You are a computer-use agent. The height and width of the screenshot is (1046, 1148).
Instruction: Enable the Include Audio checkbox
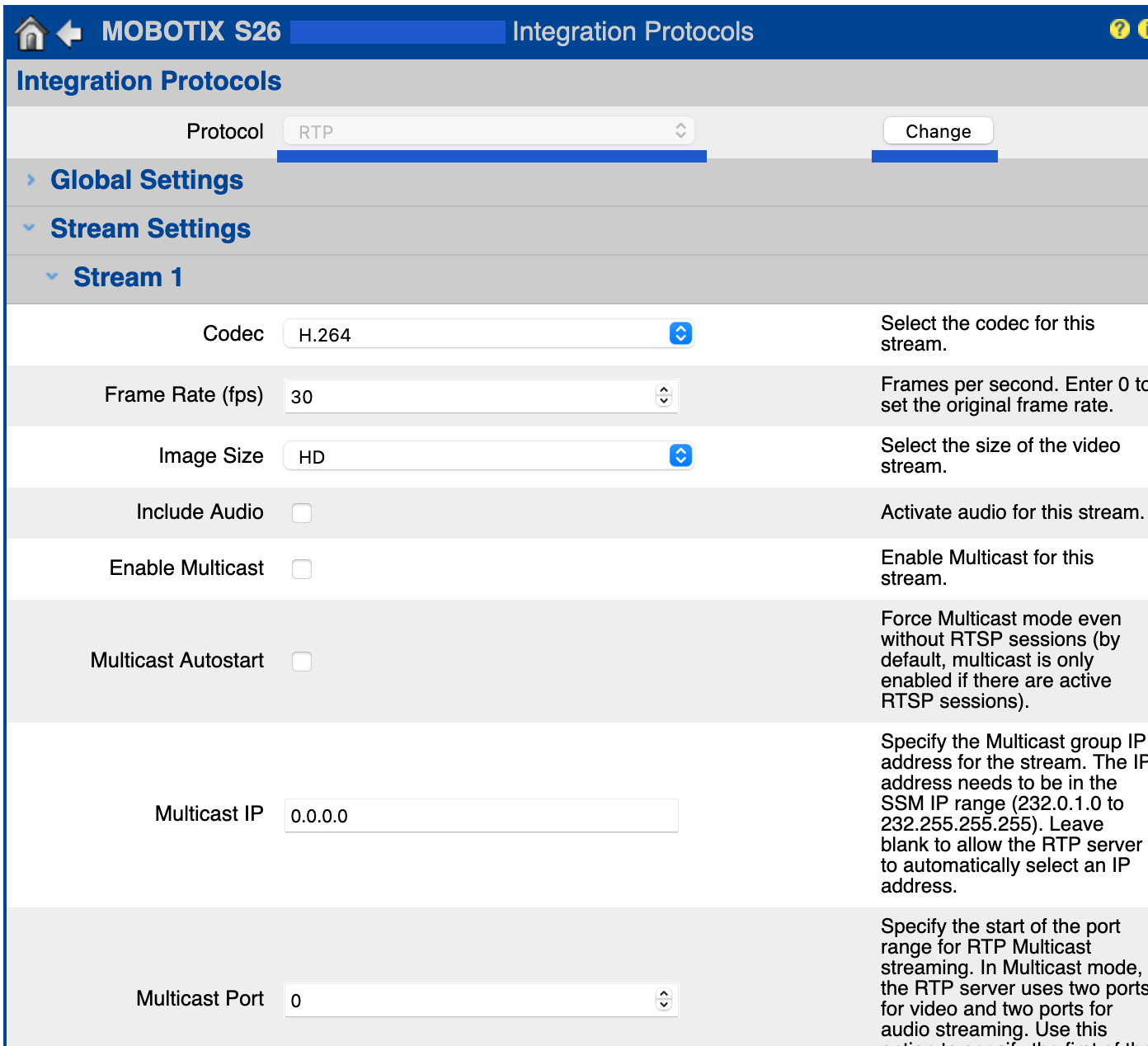(x=302, y=513)
